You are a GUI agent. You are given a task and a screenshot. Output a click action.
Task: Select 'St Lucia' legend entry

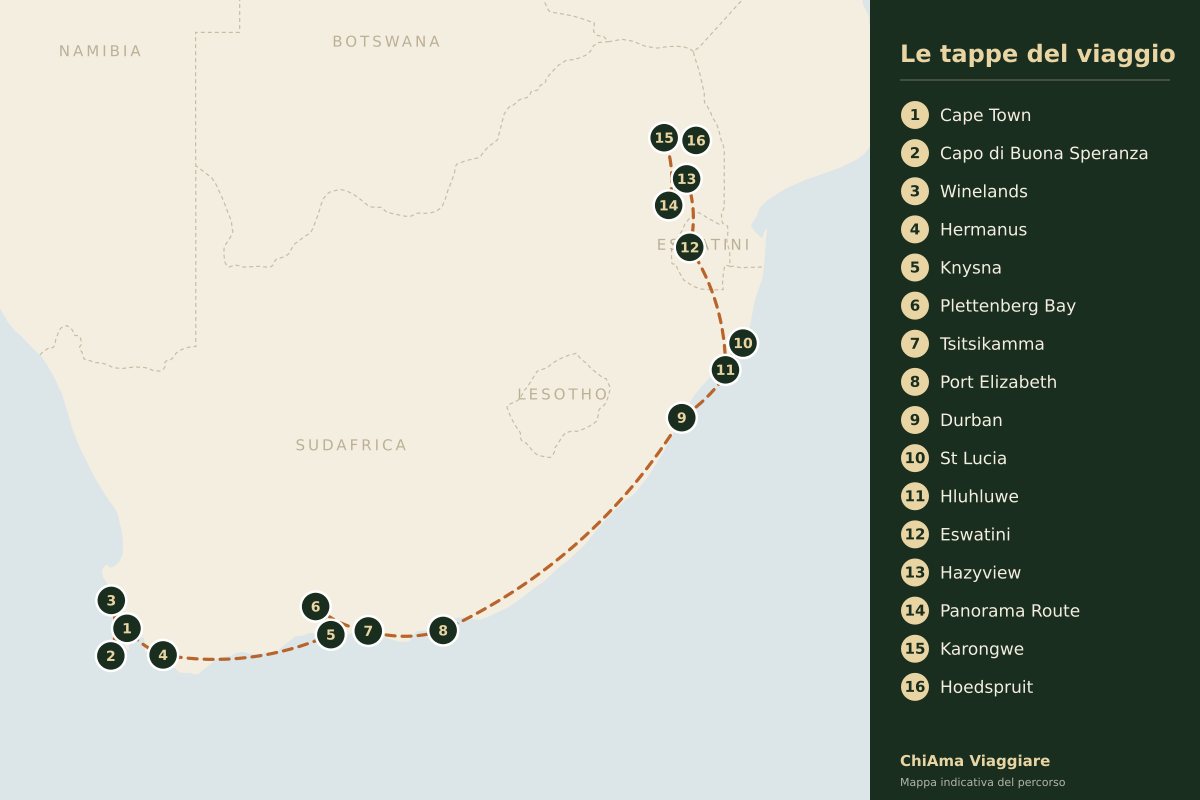[973, 458]
